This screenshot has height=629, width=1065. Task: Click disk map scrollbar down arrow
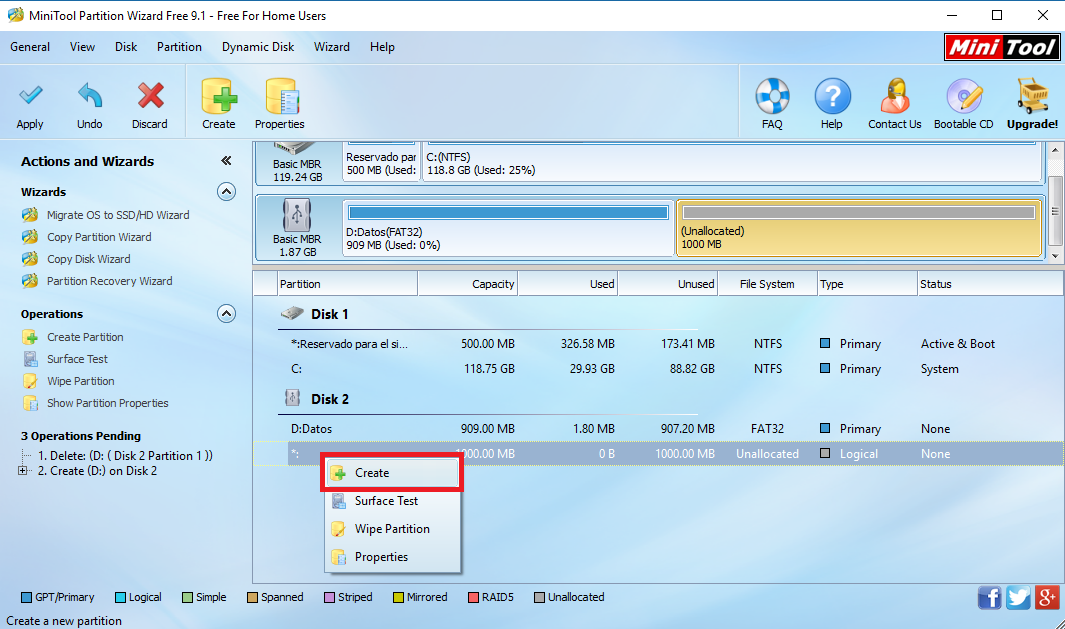(1055, 256)
